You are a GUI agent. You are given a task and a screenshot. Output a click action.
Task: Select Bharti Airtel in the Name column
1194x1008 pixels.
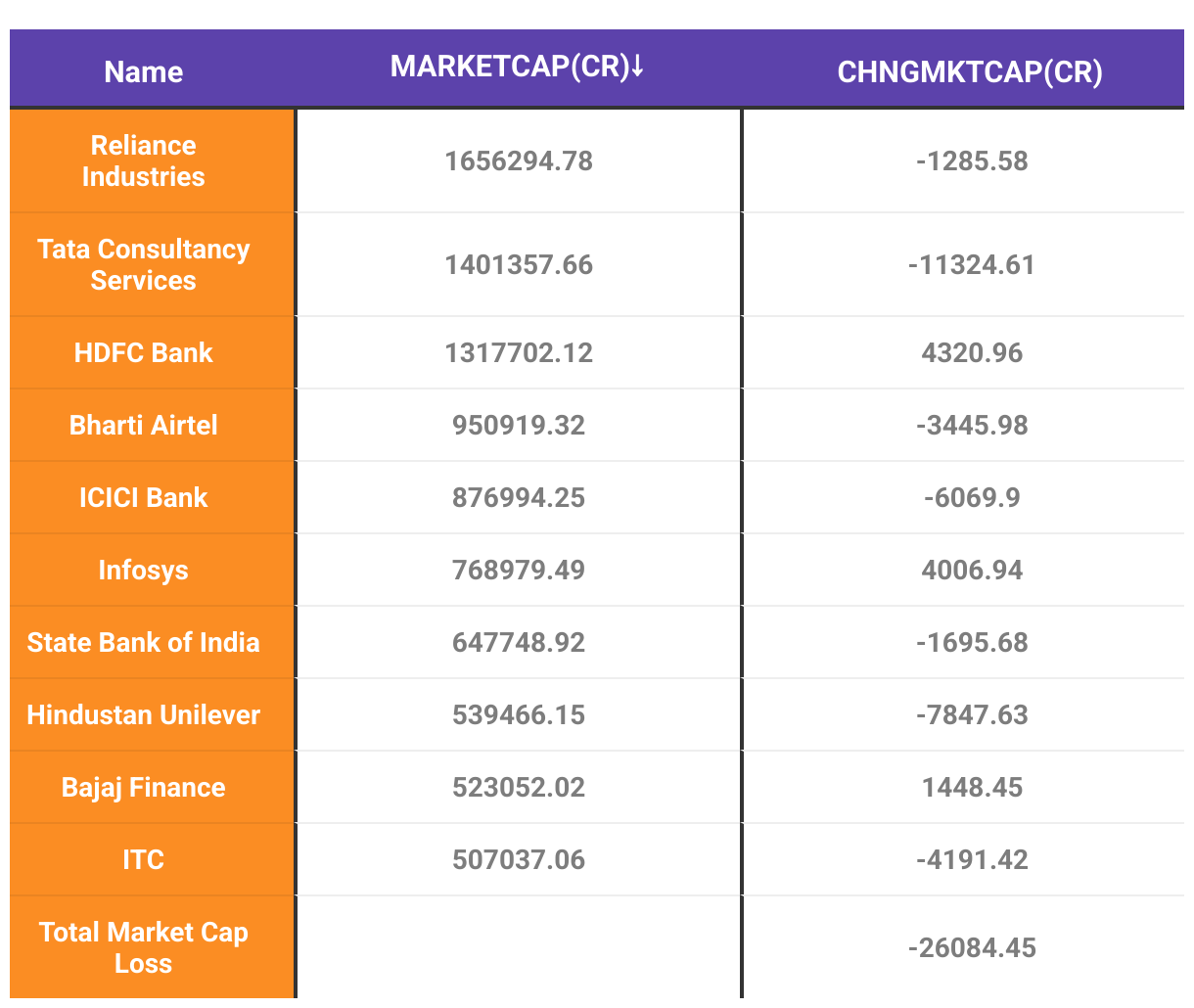pyautogui.click(x=144, y=425)
